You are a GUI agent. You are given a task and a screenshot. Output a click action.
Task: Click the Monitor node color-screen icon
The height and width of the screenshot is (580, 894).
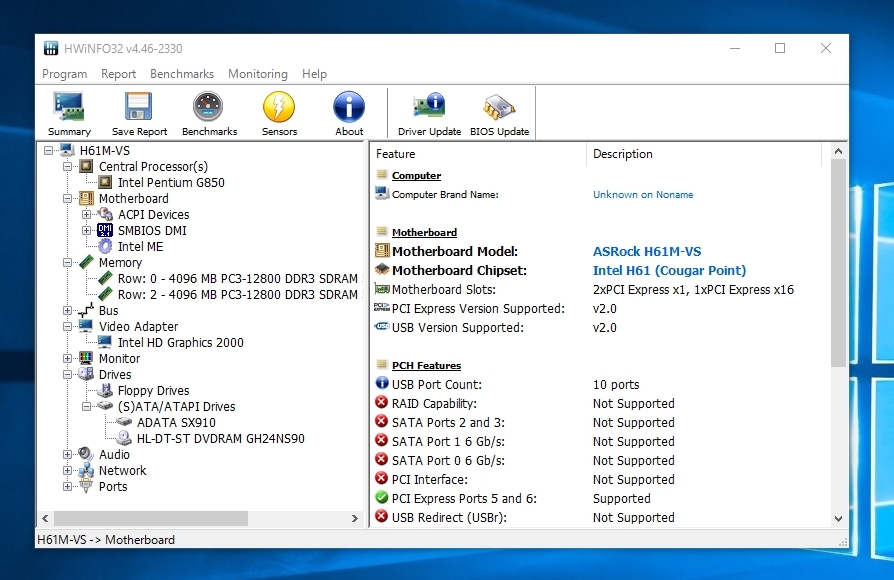[x=86, y=358]
